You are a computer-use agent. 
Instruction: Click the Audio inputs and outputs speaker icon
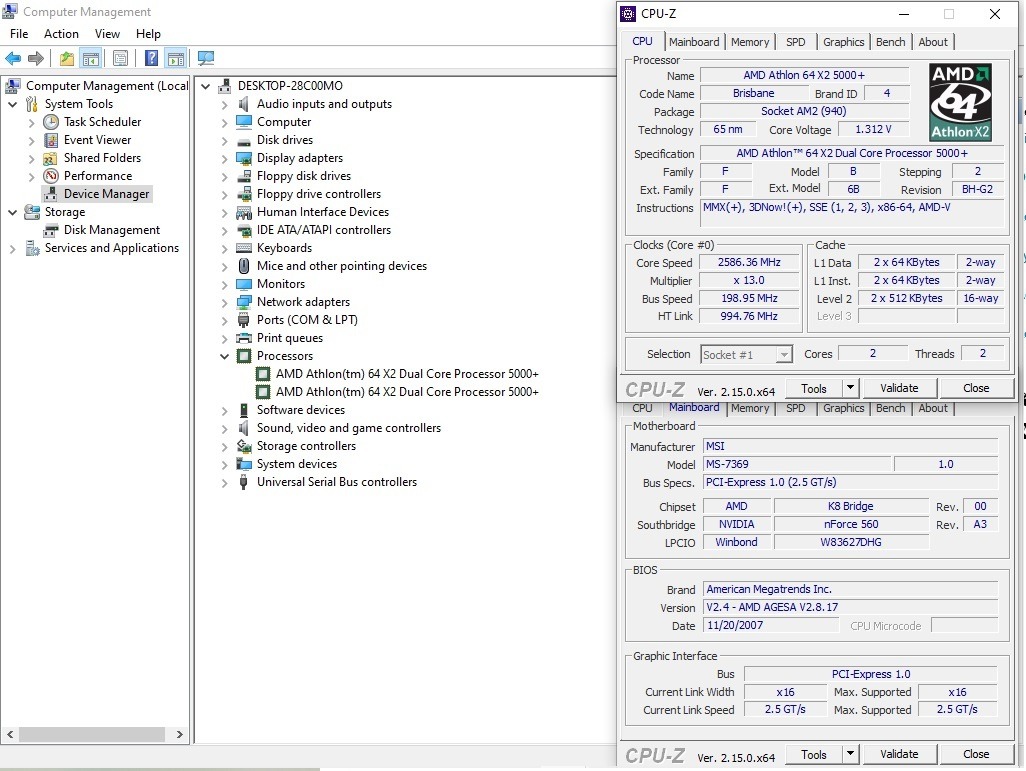coord(243,104)
